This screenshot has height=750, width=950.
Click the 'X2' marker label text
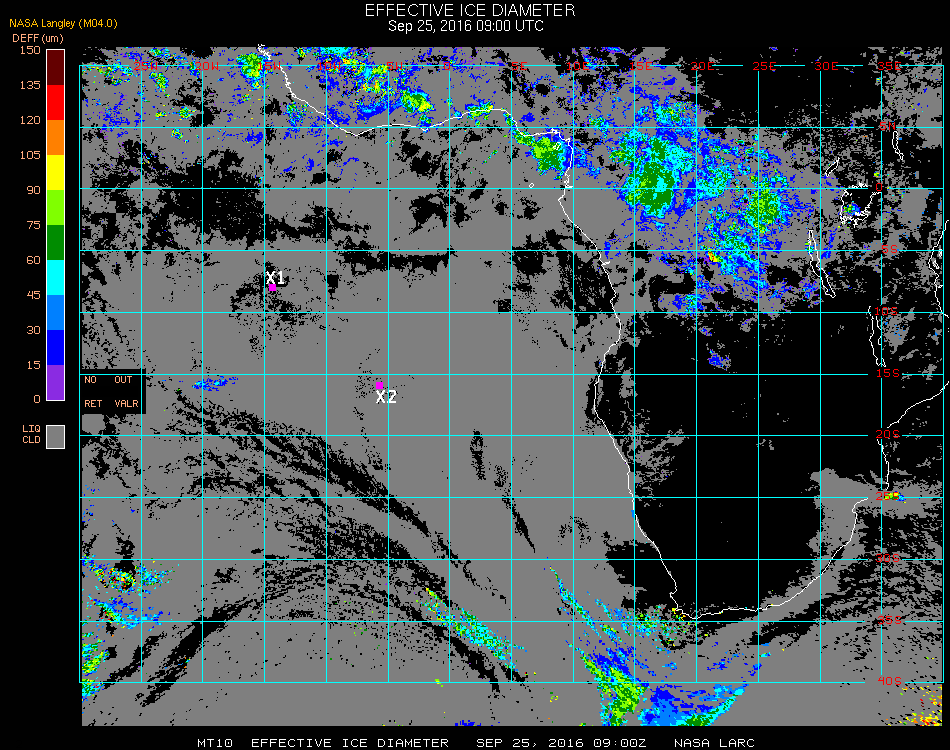tap(386, 397)
